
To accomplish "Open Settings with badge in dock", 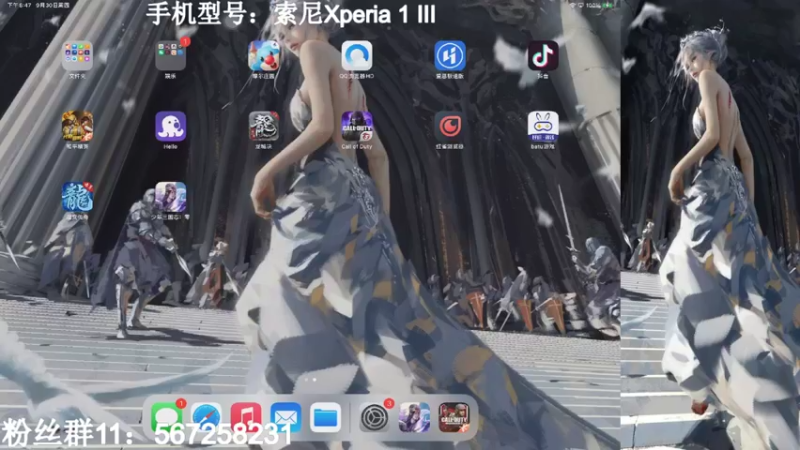I will (374, 417).
